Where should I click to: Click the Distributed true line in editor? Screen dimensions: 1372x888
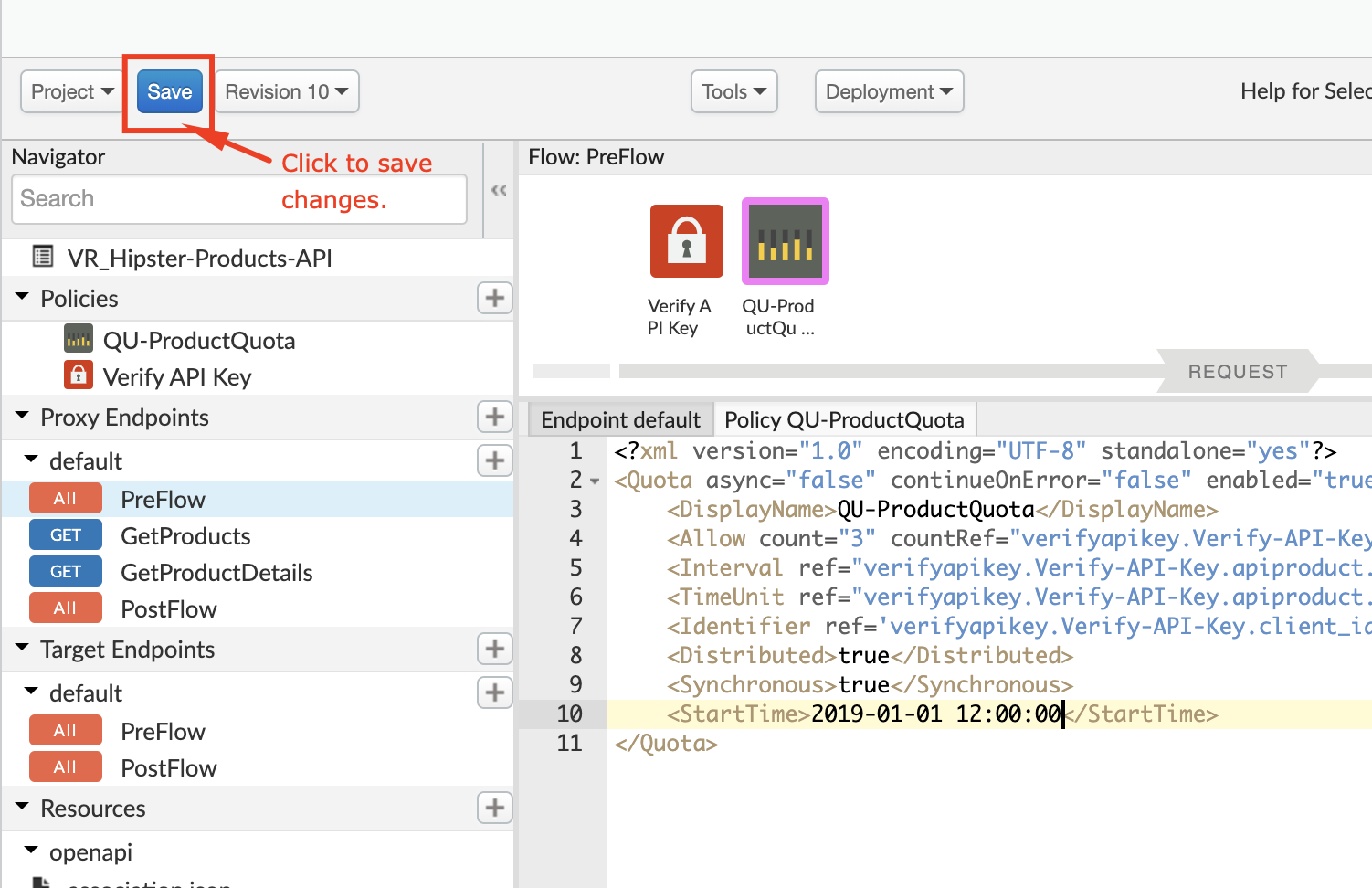[x=870, y=655]
